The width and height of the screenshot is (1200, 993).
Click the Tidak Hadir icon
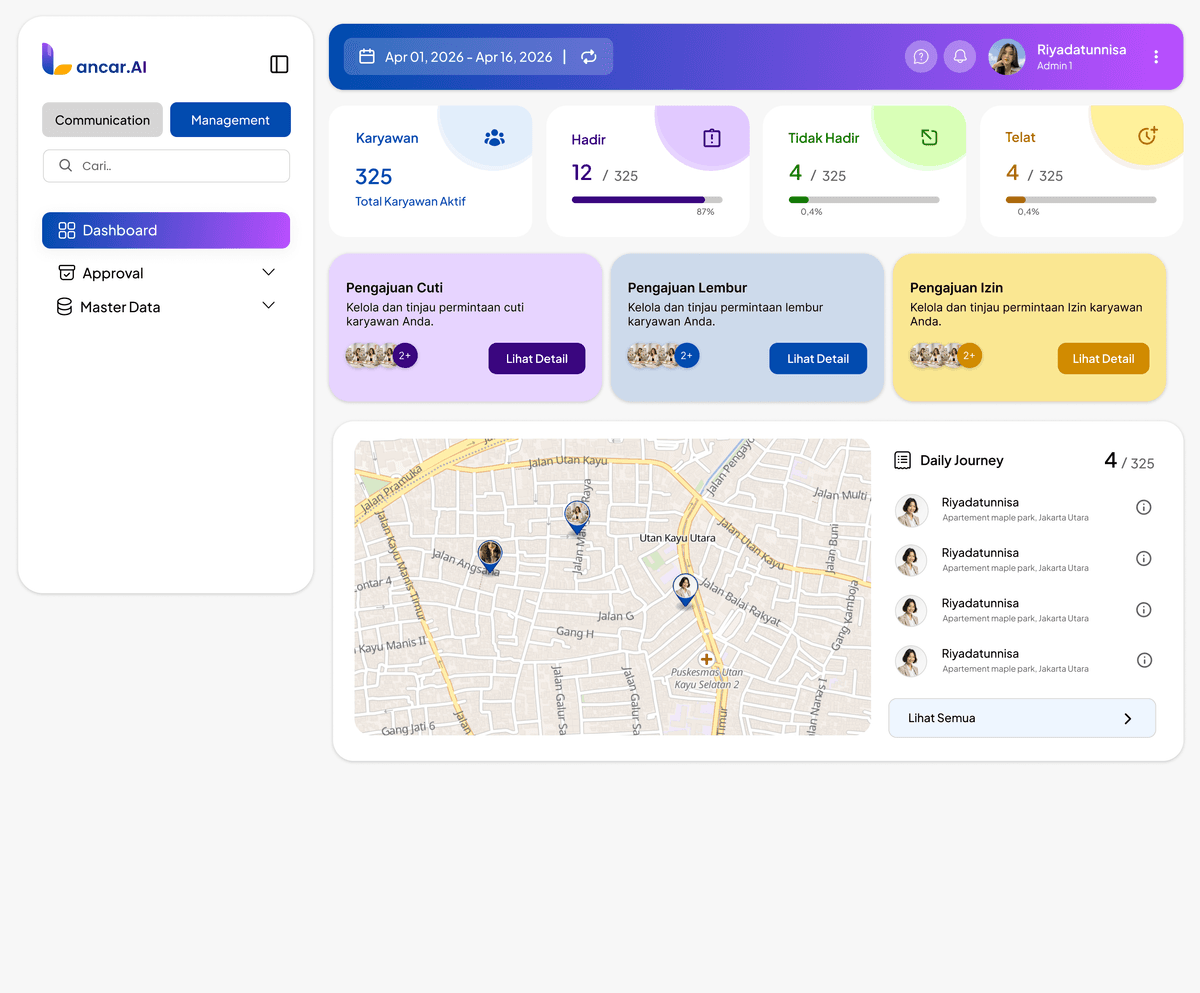(x=929, y=137)
